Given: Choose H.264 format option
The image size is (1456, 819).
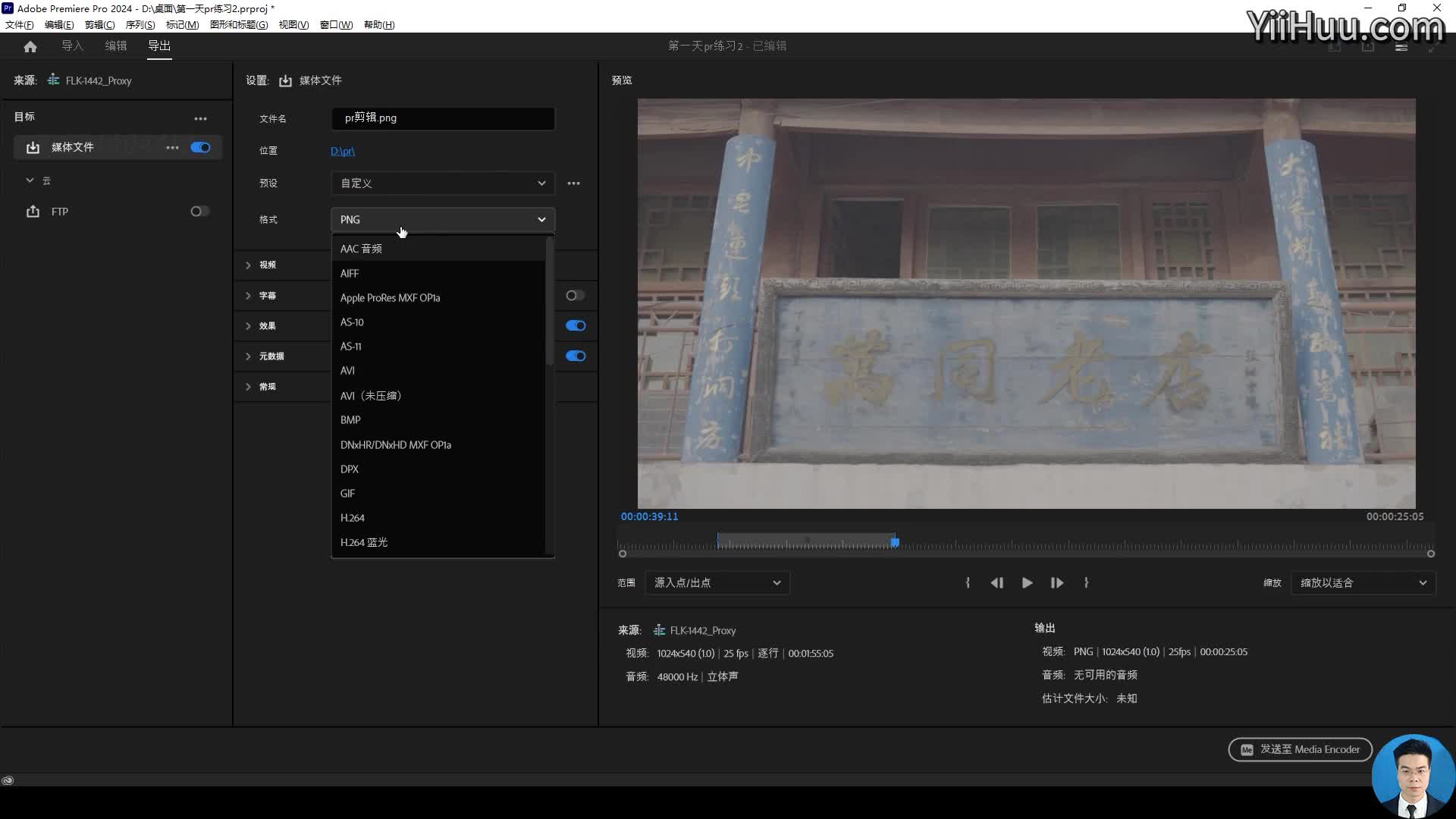Looking at the screenshot, I should tap(438, 517).
